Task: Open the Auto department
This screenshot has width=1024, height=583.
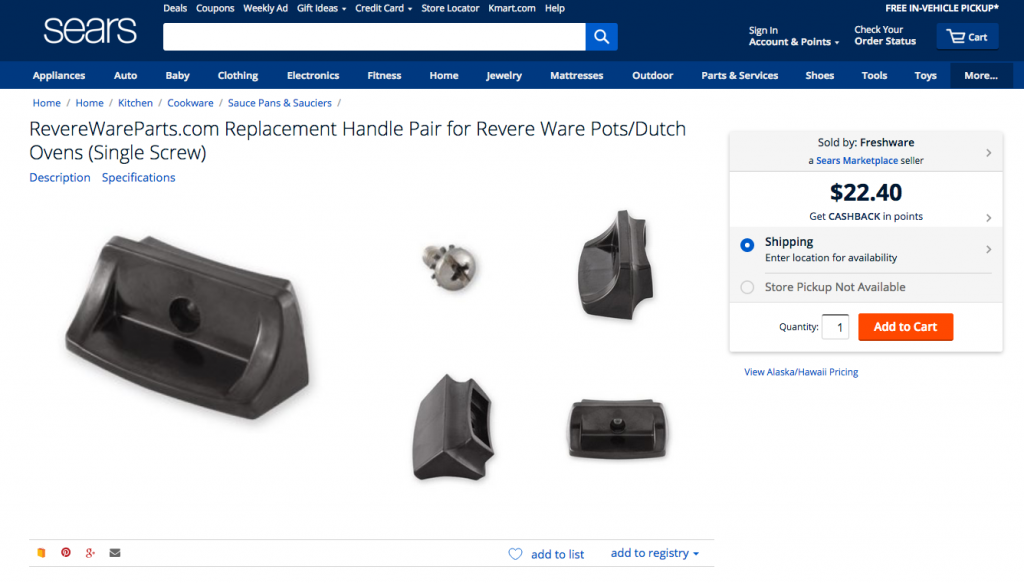Action: [x=125, y=76]
